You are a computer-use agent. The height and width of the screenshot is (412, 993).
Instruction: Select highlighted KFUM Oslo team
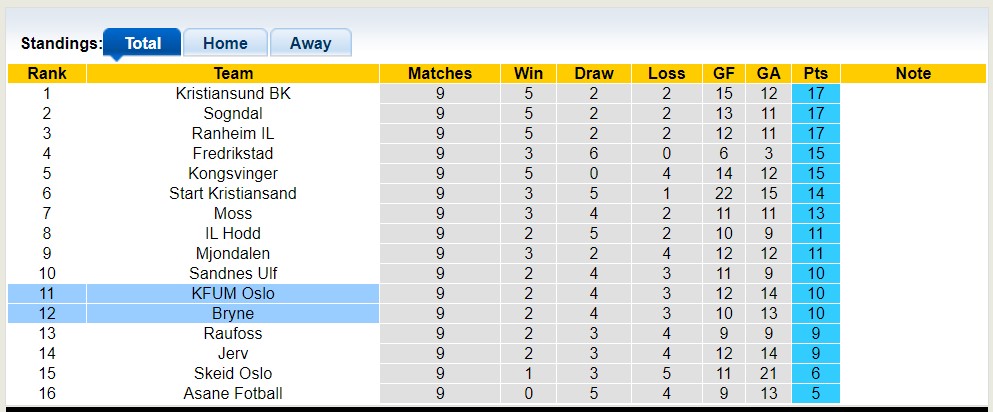(233, 293)
